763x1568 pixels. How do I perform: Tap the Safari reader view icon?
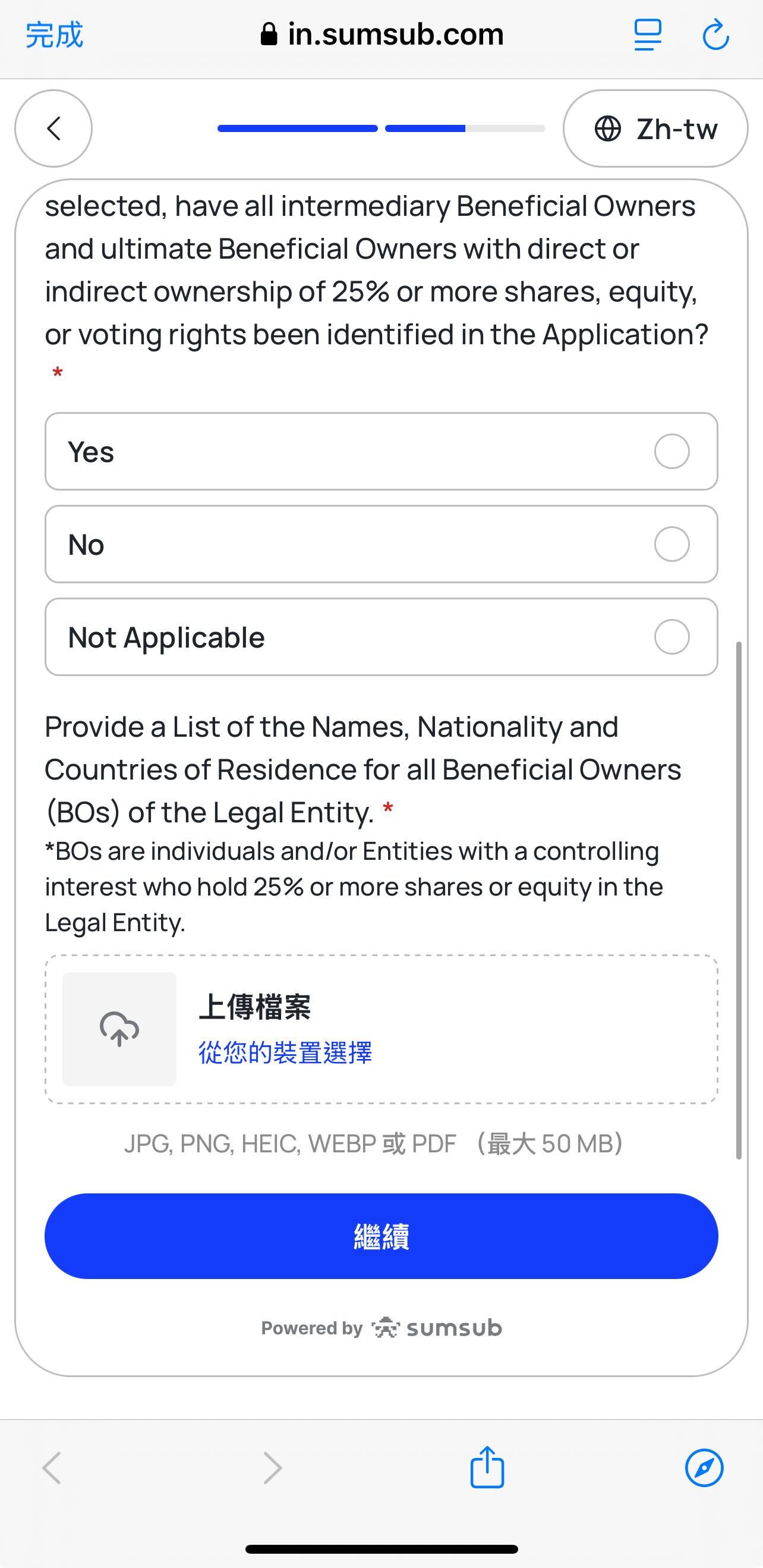click(x=647, y=34)
